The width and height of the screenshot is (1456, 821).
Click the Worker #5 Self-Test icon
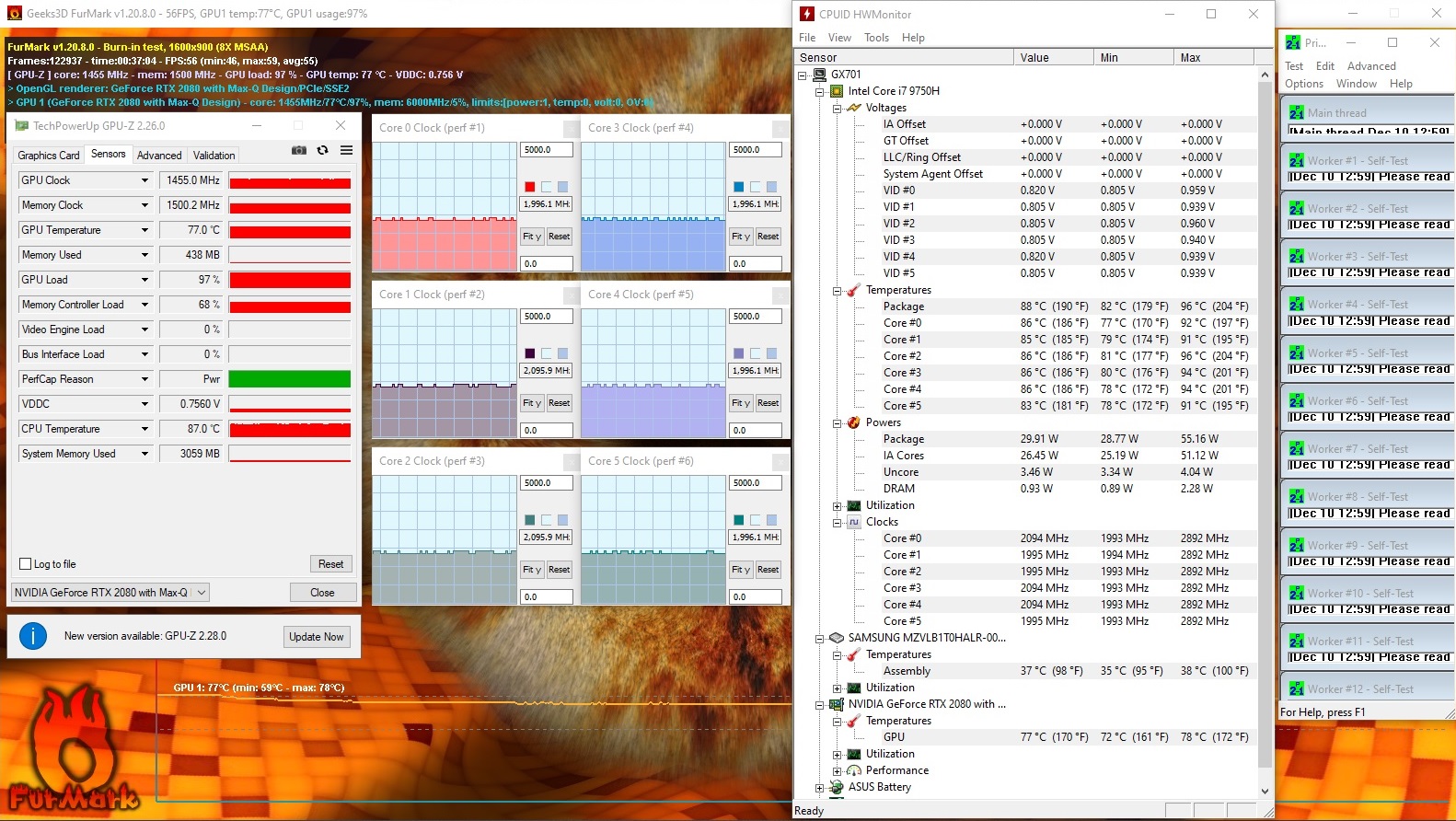click(x=1296, y=353)
